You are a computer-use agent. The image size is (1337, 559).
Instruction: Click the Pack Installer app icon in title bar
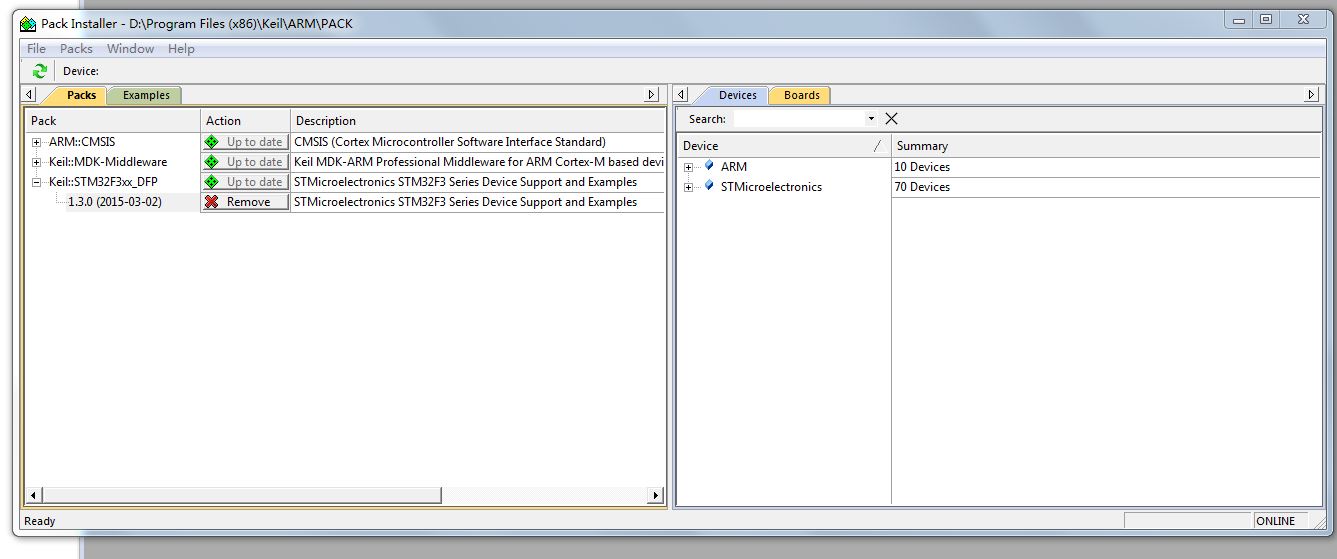coord(28,24)
